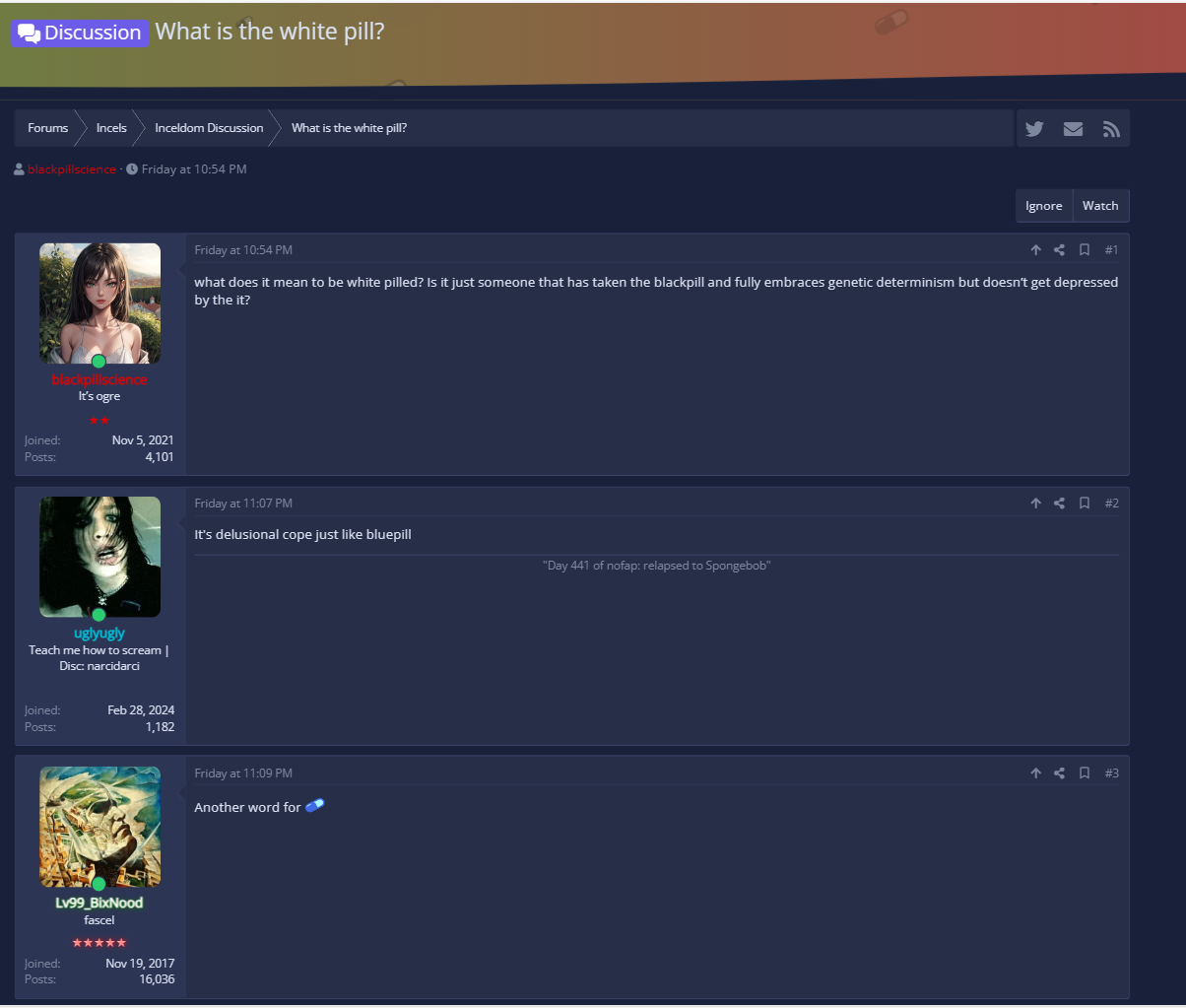Click the Discussion thread prefix label

pos(81,33)
